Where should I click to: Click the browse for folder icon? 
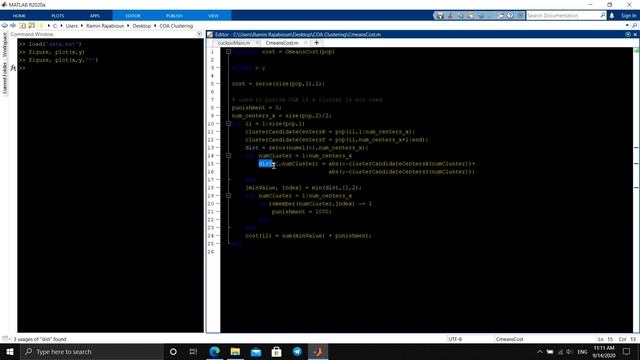pyautogui.click(x=31, y=26)
